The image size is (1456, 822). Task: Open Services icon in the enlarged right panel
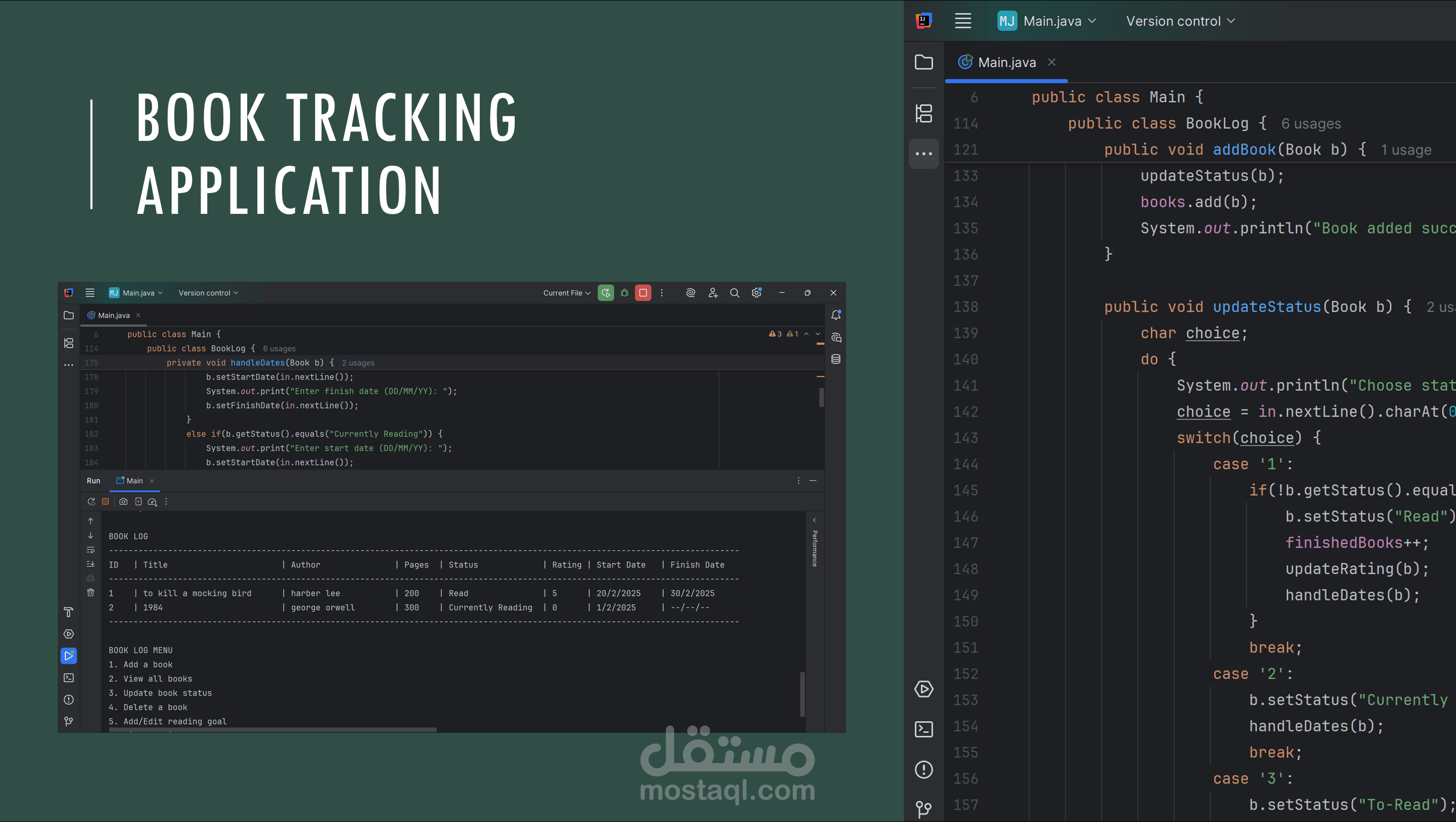click(924, 689)
